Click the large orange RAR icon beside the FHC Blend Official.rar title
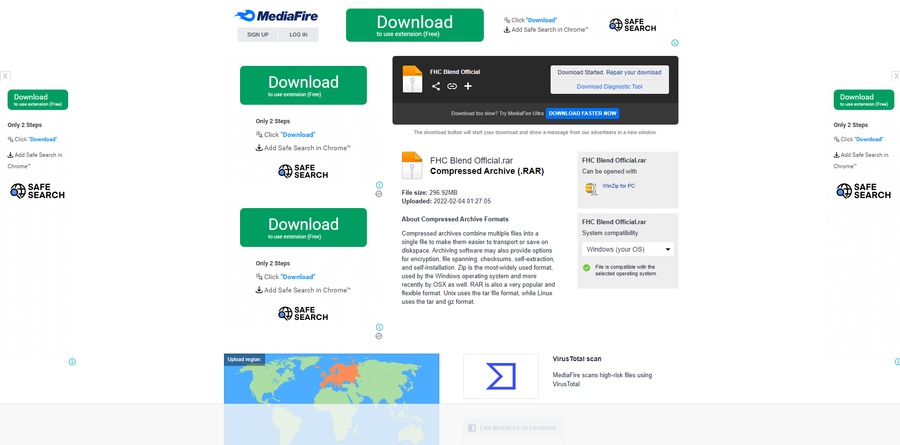Image resolution: width=900 pixels, height=445 pixels. 412,165
